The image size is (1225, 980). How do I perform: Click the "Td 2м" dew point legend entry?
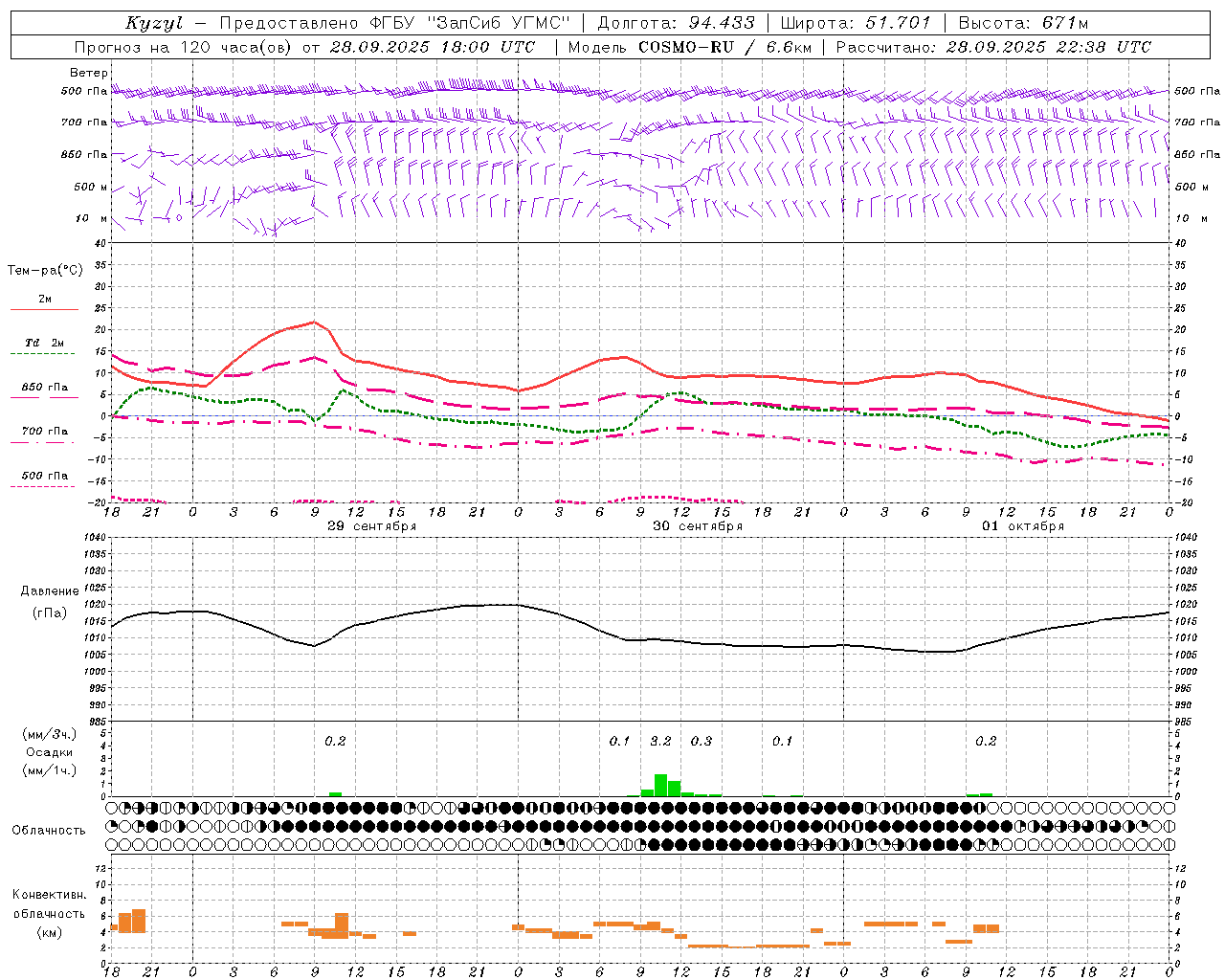click(45, 343)
